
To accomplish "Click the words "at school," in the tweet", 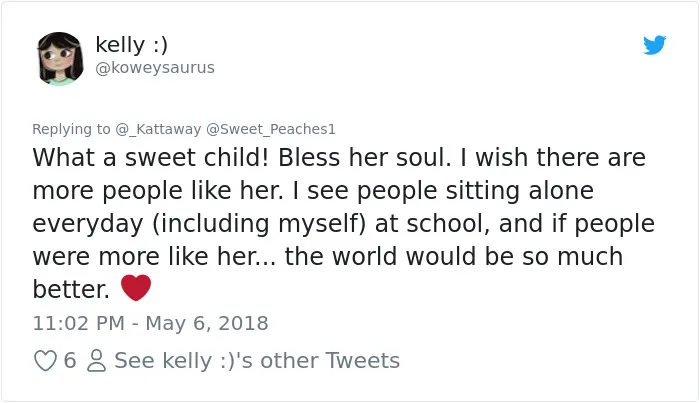I will pos(432,224).
